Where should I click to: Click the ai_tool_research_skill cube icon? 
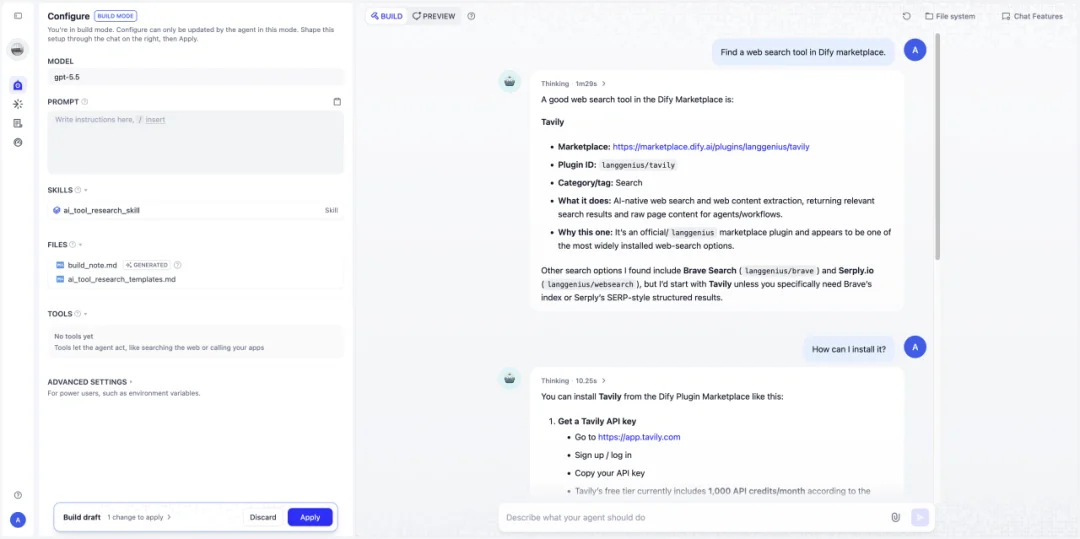56,210
